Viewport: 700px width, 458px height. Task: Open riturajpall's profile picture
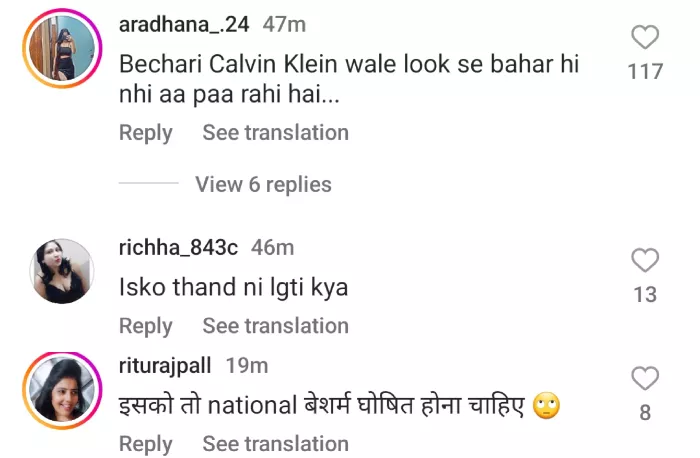click(x=62, y=389)
